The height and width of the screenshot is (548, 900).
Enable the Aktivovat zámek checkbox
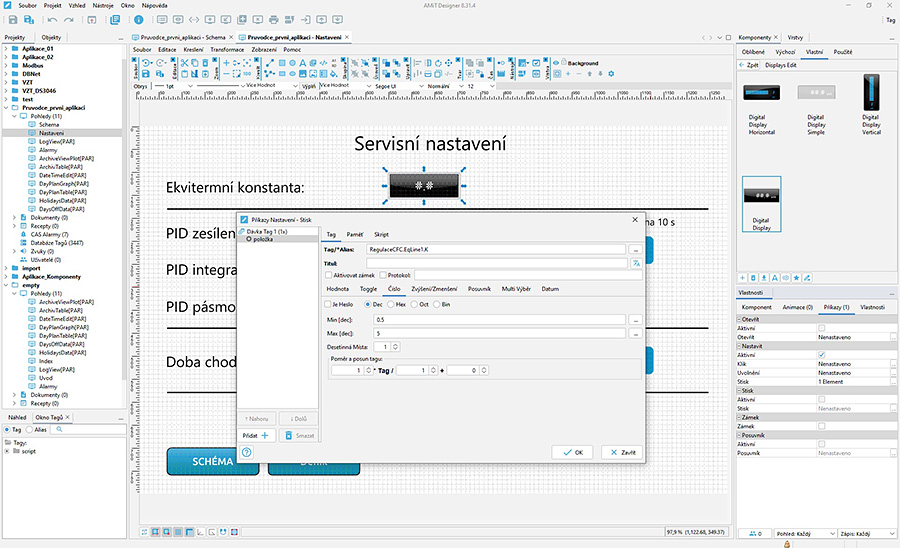tap(328, 275)
